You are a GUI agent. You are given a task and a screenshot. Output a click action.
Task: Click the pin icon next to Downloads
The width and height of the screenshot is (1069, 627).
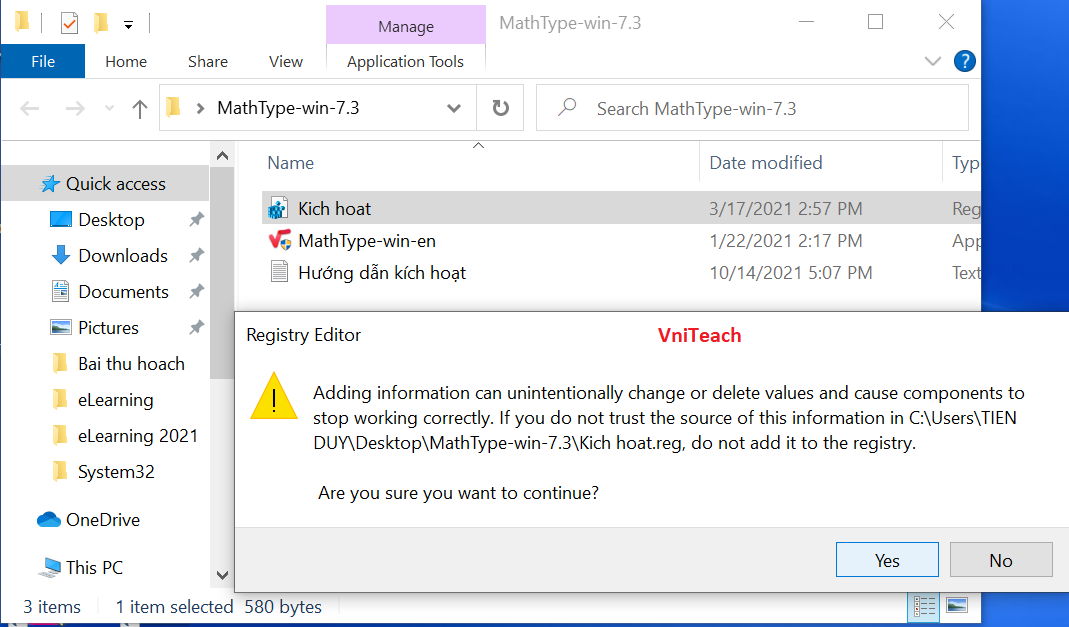196,256
